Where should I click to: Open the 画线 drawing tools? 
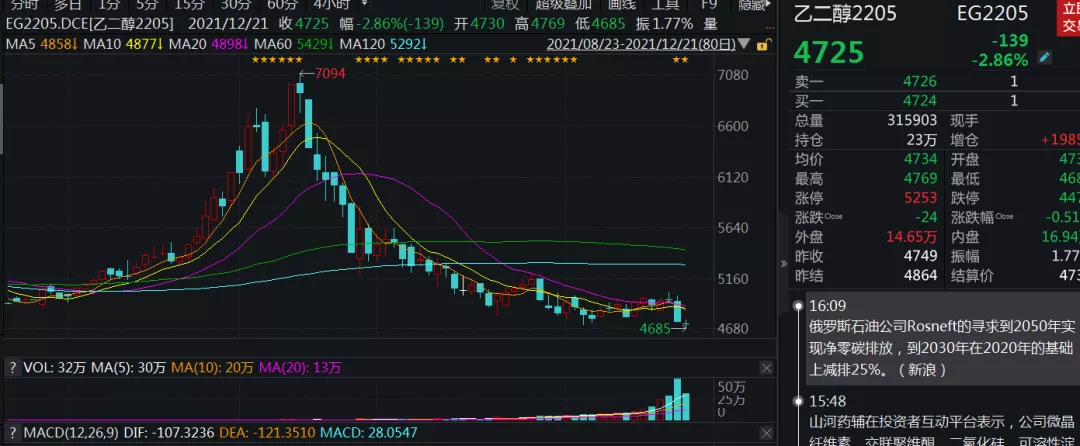[x=622, y=5]
